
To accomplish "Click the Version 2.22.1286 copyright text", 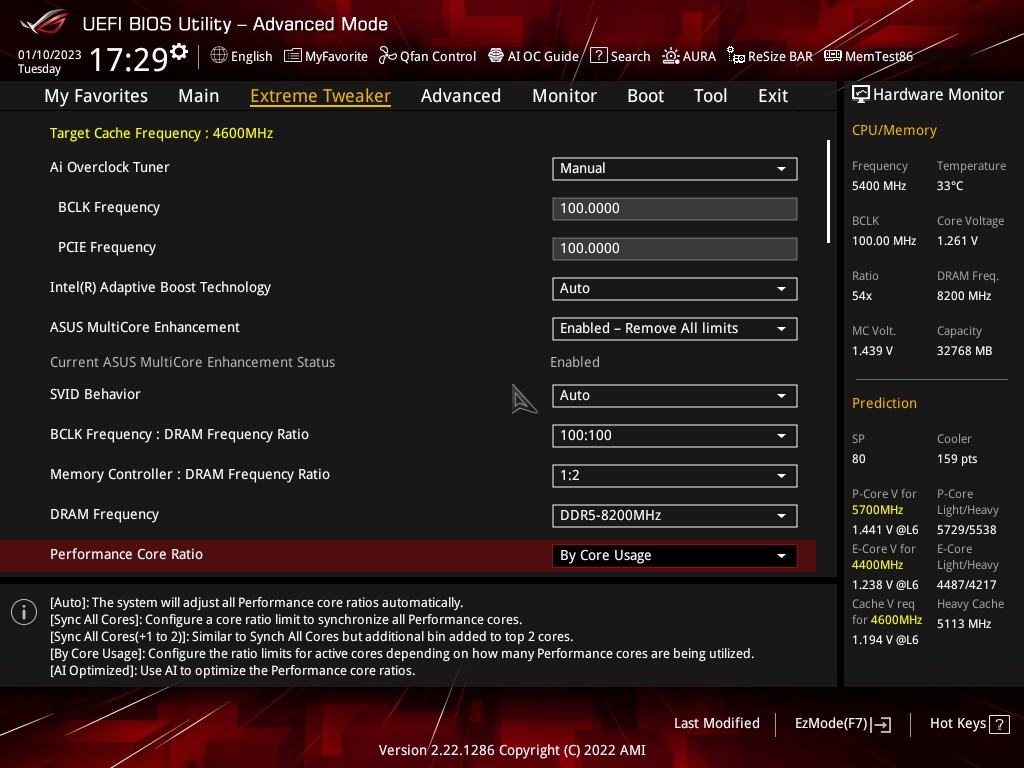I will click(x=512, y=750).
